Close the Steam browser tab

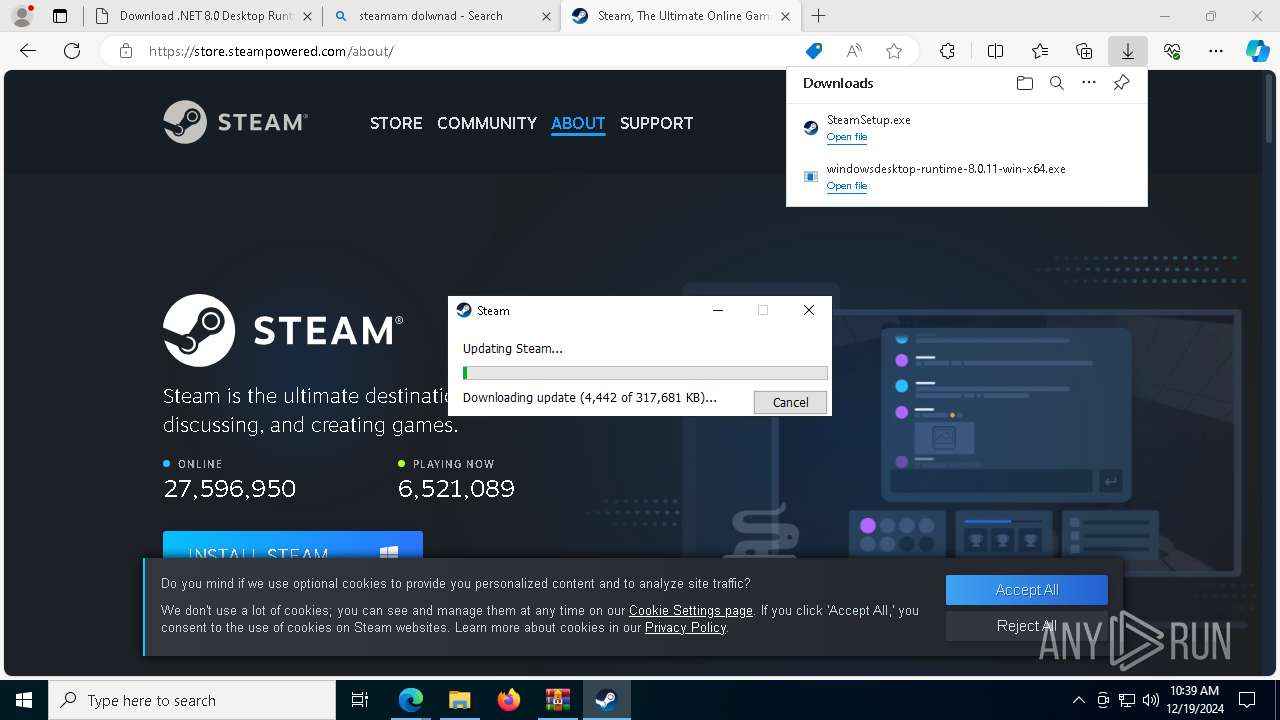coord(785,16)
